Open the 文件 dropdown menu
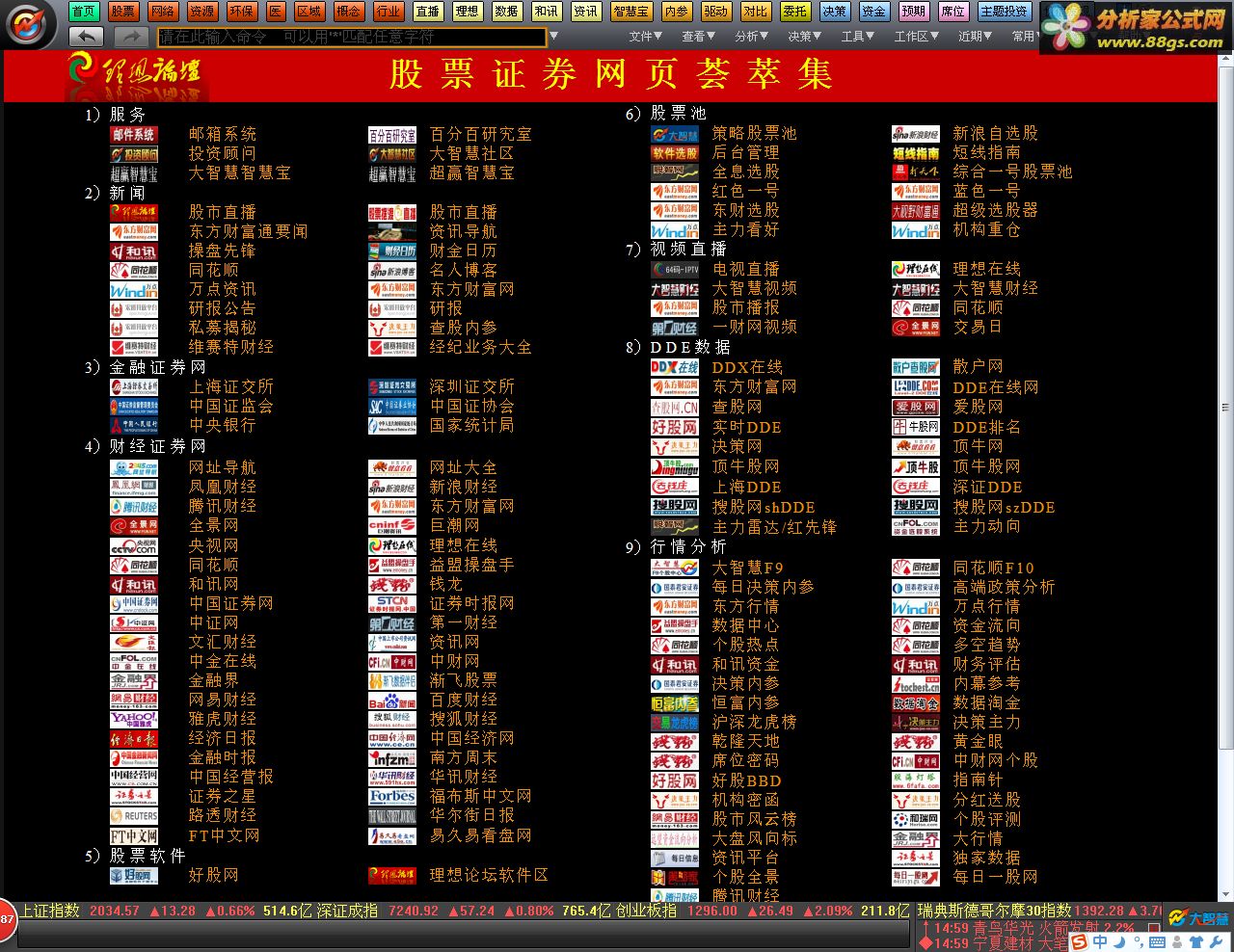 pyautogui.click(x=646, y=37)
